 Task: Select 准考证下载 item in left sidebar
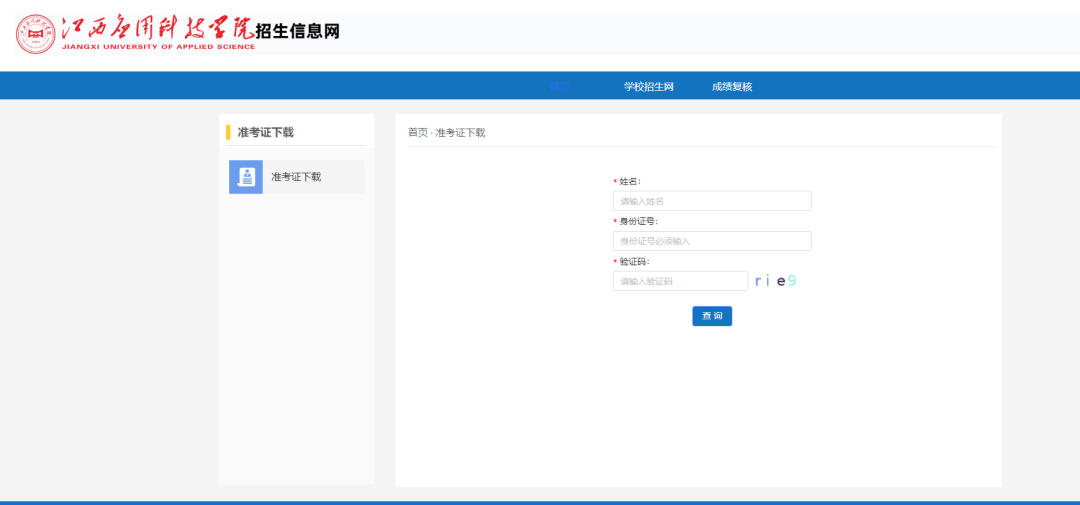(297, 177)
